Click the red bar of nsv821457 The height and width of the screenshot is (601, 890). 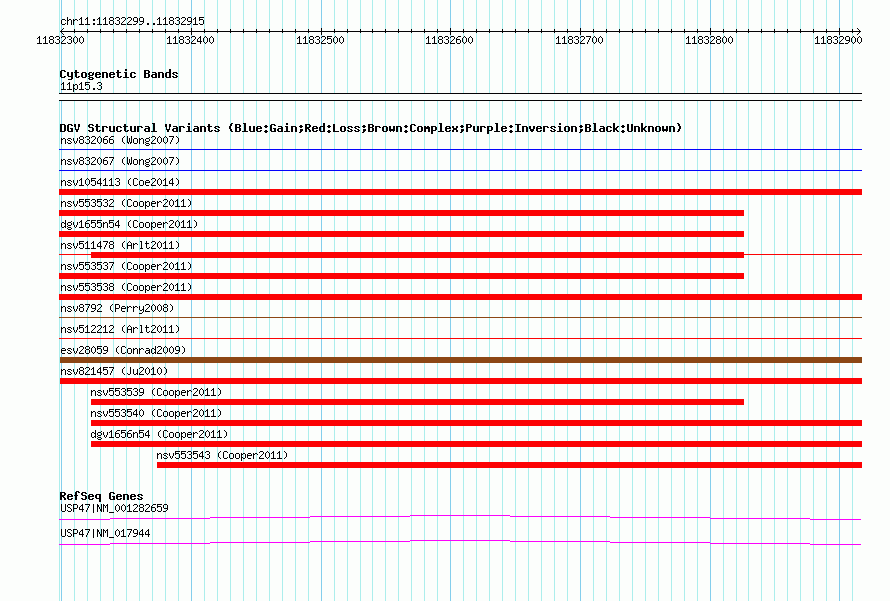pyautogui.click(x=460, y=381)
